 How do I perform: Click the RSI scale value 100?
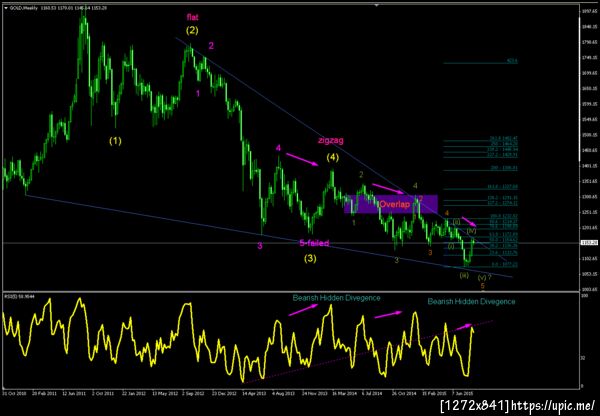(x=584, y=296)
